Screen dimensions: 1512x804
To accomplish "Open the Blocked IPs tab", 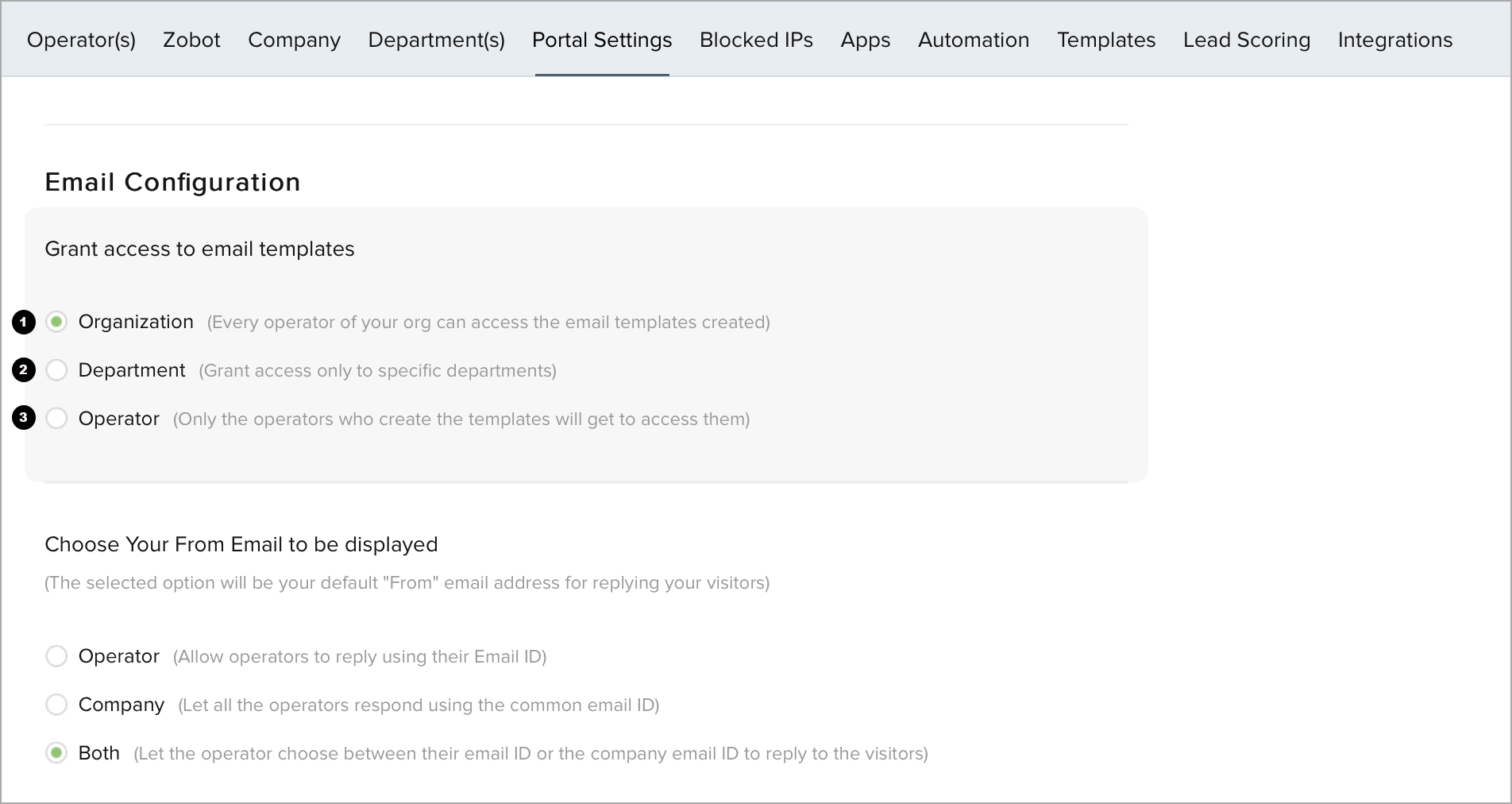I will coord(756,40).
